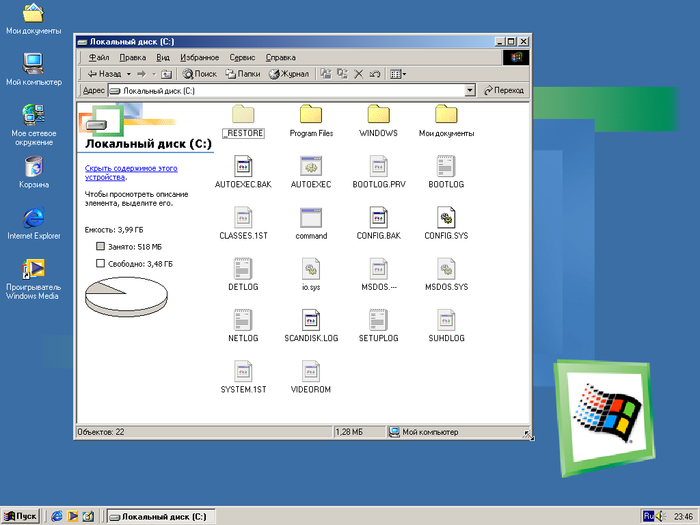700x525 pixels.
Task: Click the Delete (X) toolbar icon
Action: coord(358,74)
